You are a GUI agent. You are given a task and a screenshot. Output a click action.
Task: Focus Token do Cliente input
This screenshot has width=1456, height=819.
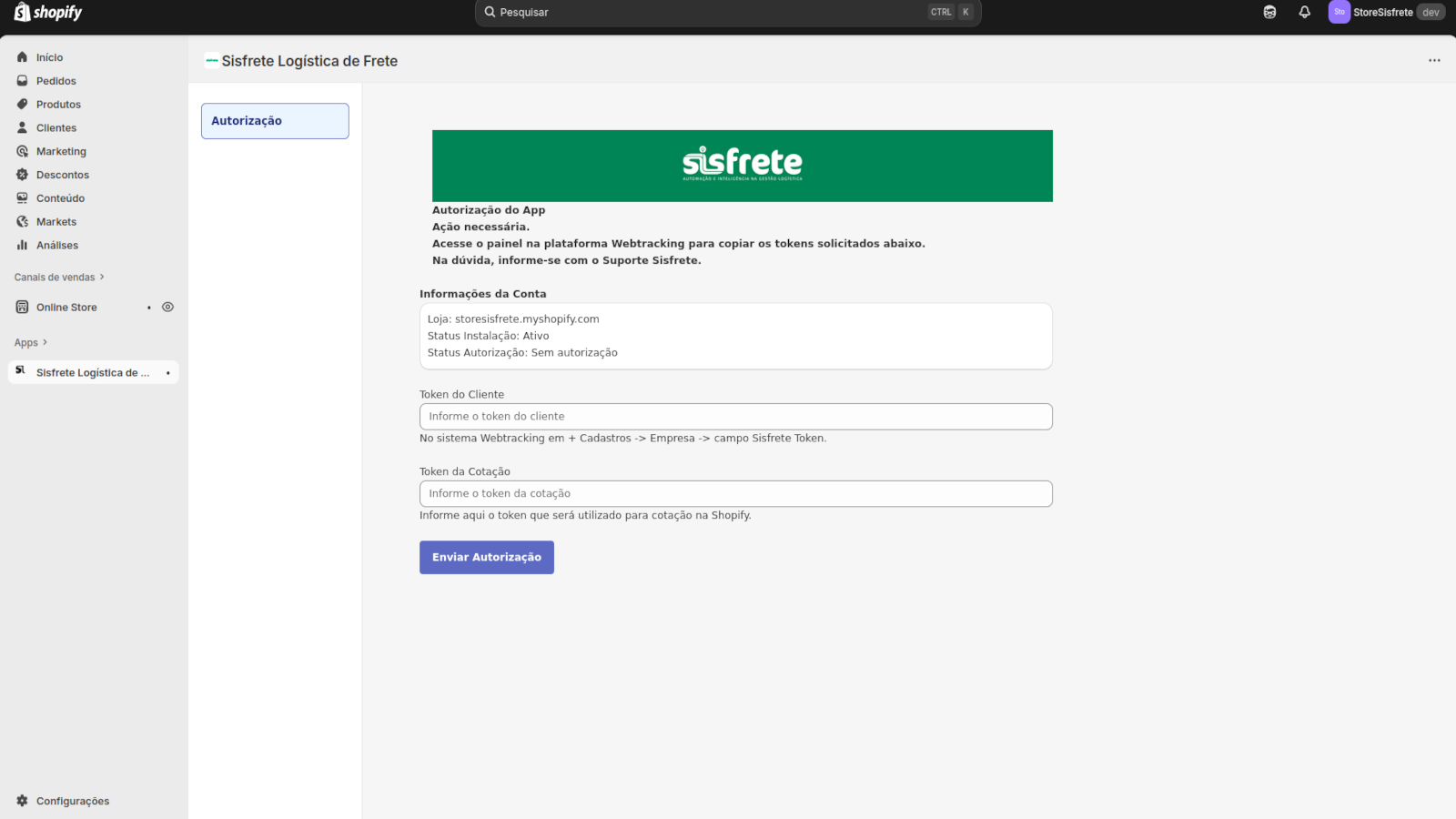point(735,417)
